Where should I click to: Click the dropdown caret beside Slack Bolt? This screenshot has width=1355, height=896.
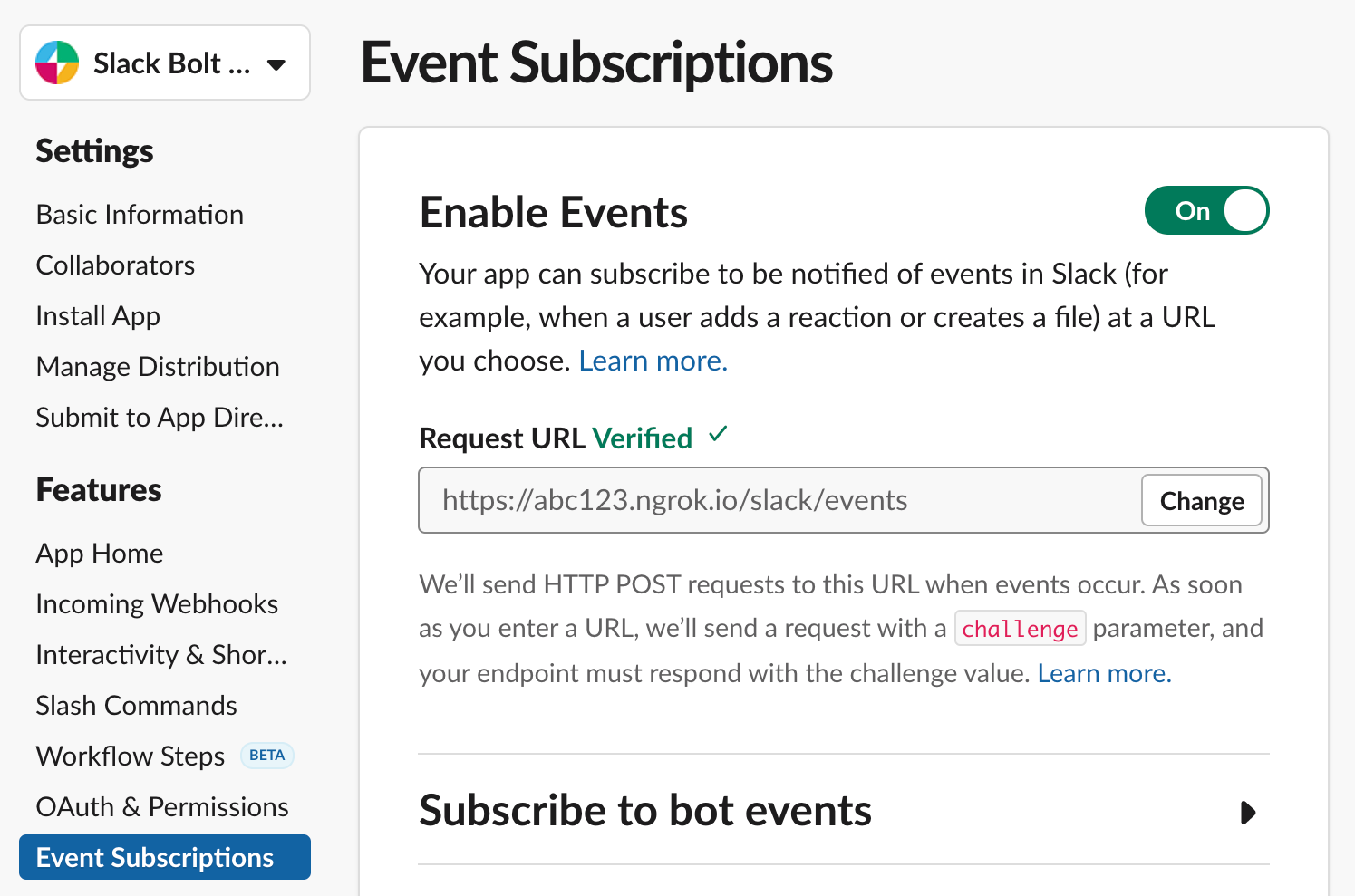[276, 63]
